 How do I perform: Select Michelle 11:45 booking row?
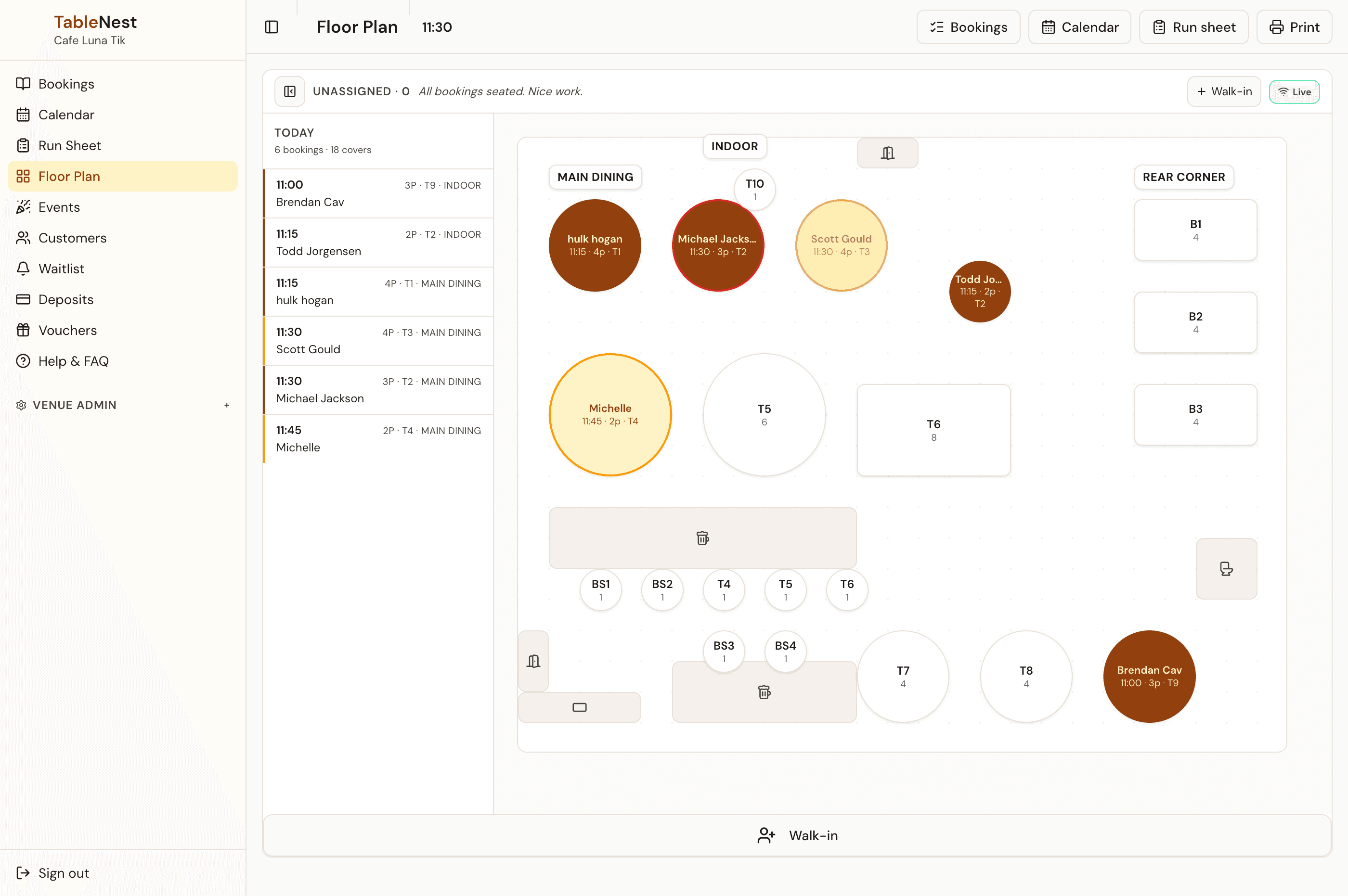click(378, 439)
